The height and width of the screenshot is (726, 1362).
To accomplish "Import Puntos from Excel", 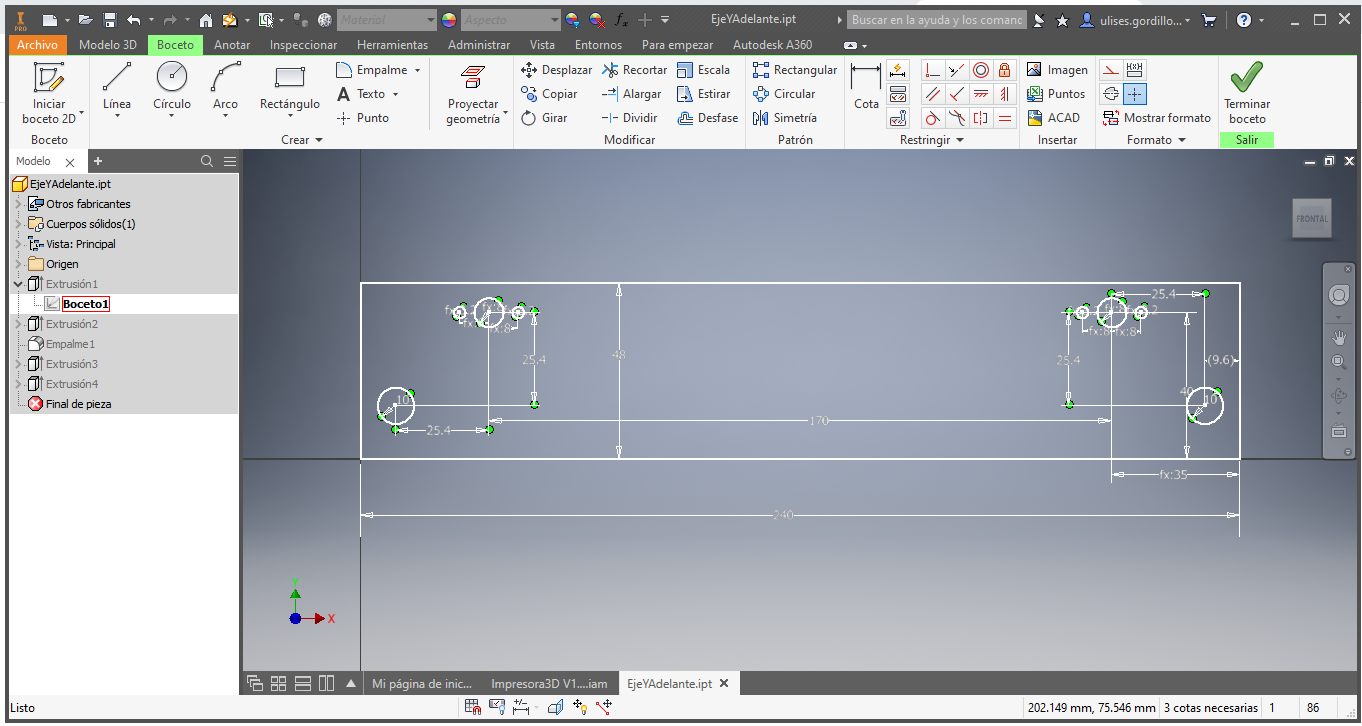I will coord(1056,94).
